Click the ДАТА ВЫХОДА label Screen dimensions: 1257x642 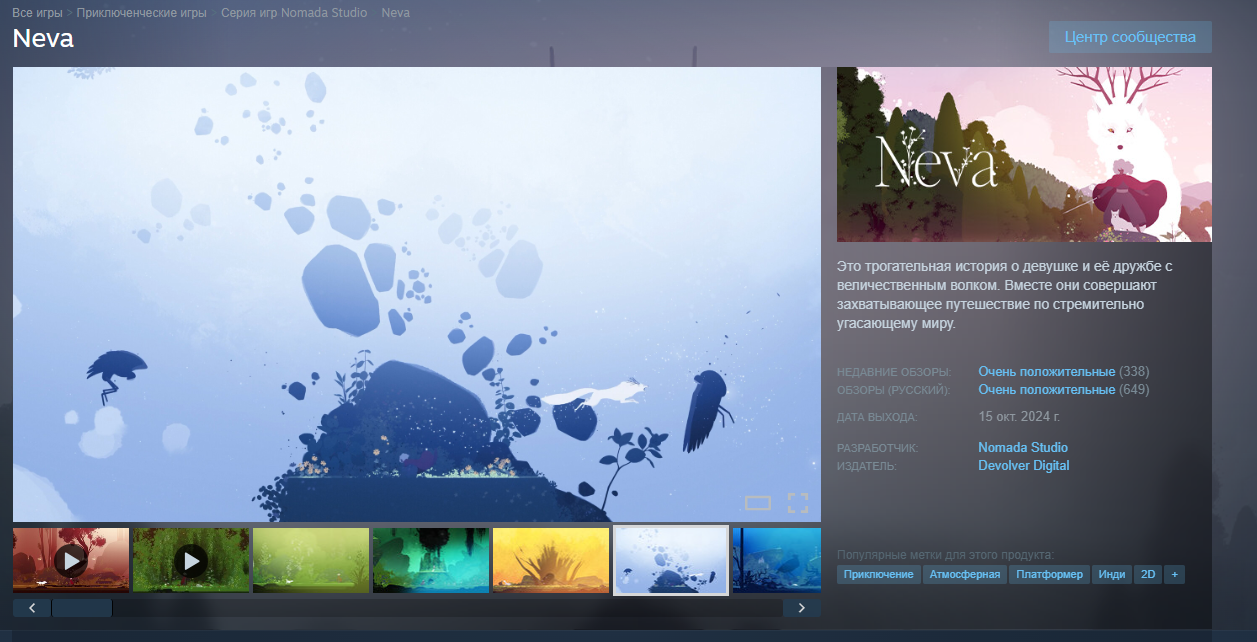pyautogui.click(x=877, y=417)
